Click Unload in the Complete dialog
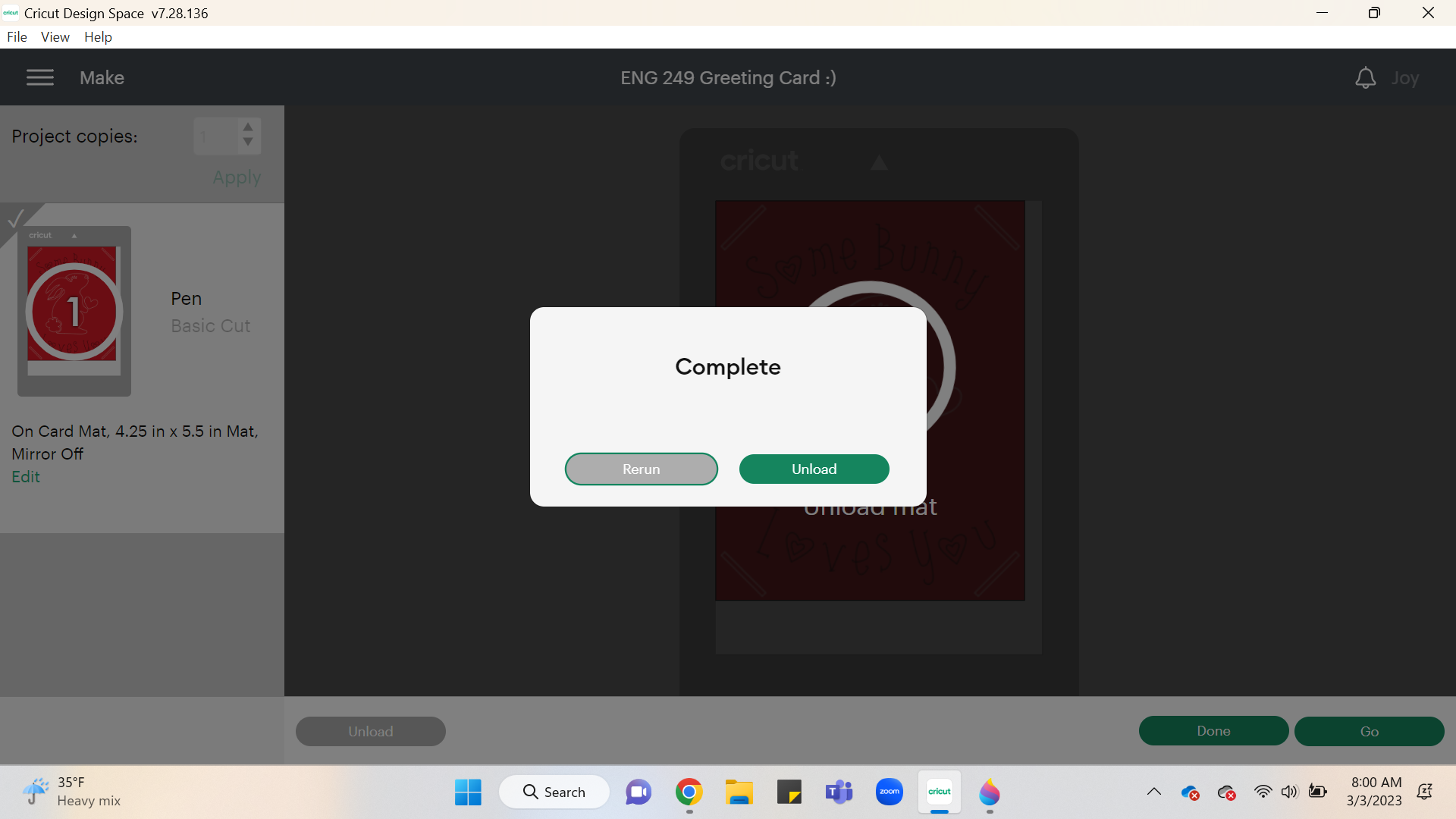Viewport: 1456px width, 819px height. 814,469
